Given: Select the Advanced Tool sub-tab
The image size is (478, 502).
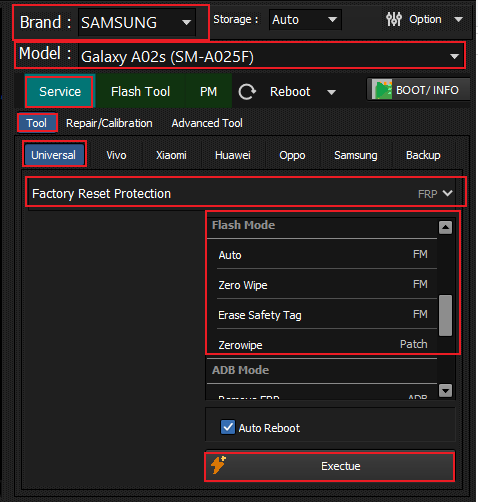Looking at the screenshot, I should (207, 123).
